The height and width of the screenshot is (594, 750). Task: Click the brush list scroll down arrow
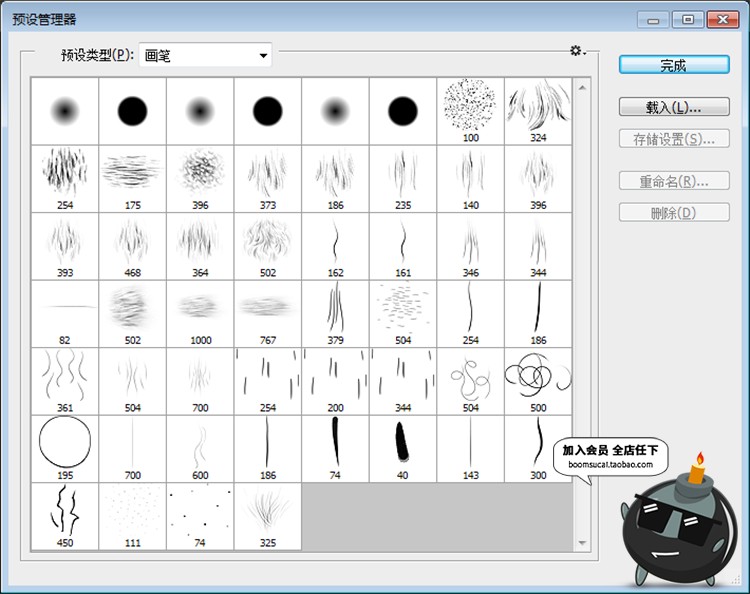pos(582,543)
